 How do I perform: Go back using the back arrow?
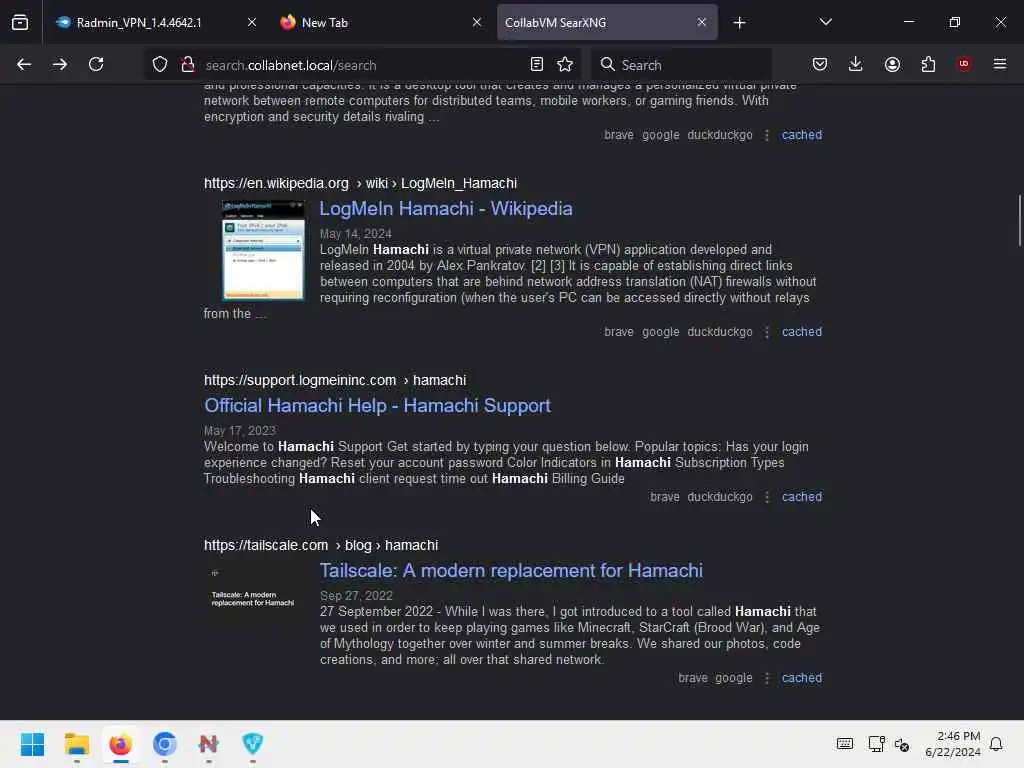24,64
